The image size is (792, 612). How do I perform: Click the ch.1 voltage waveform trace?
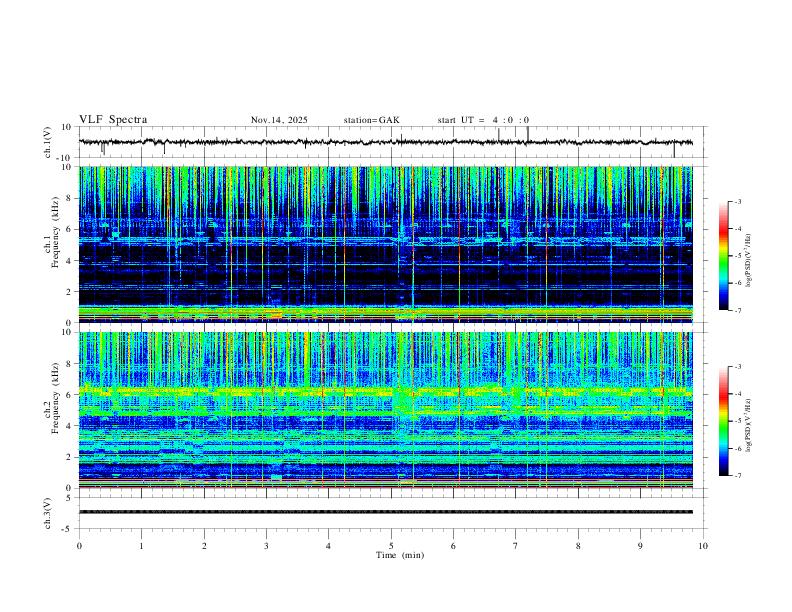[385, 142]
